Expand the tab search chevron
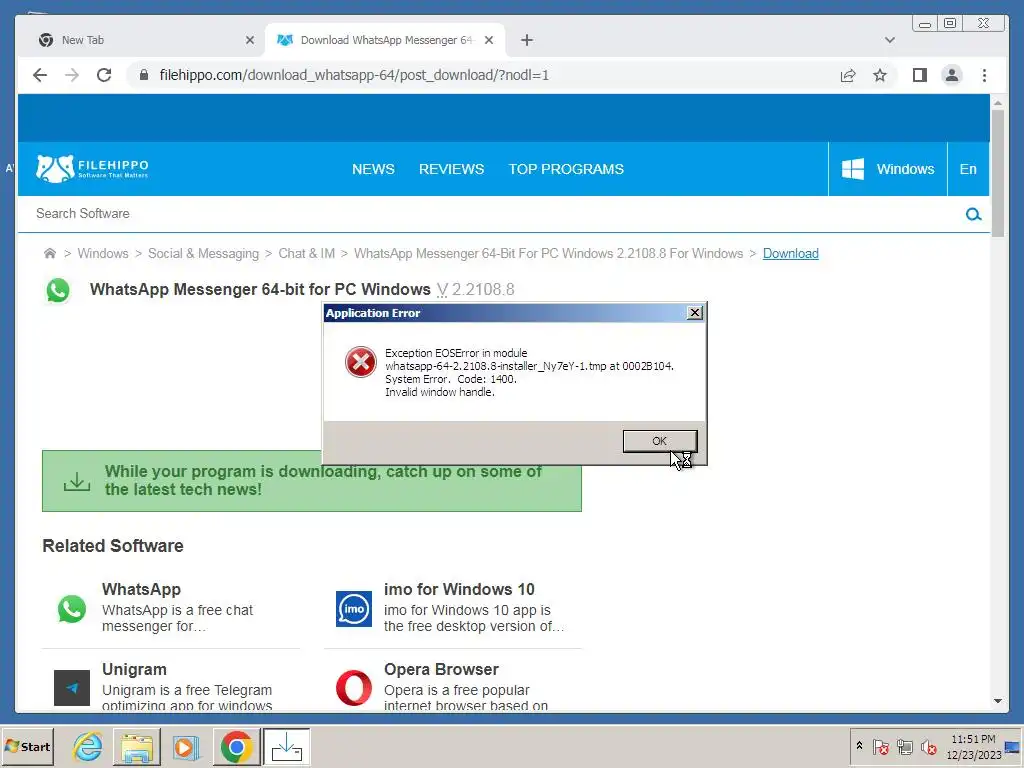 pyautogui.click(x=889, y=40)
